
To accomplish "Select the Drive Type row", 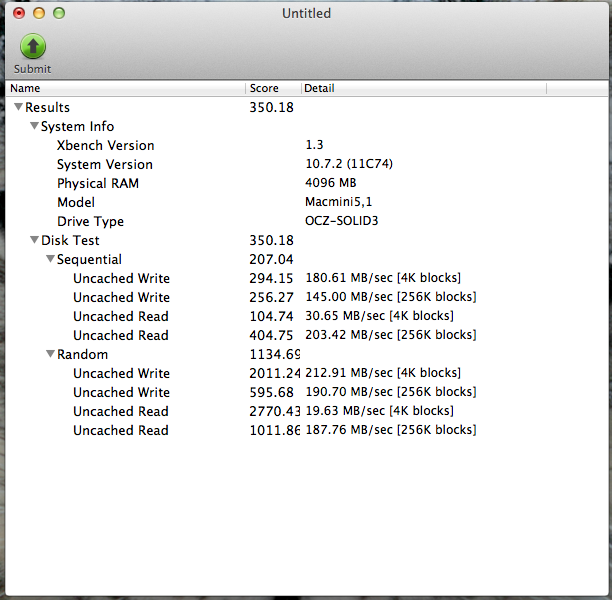I will 307,221.
